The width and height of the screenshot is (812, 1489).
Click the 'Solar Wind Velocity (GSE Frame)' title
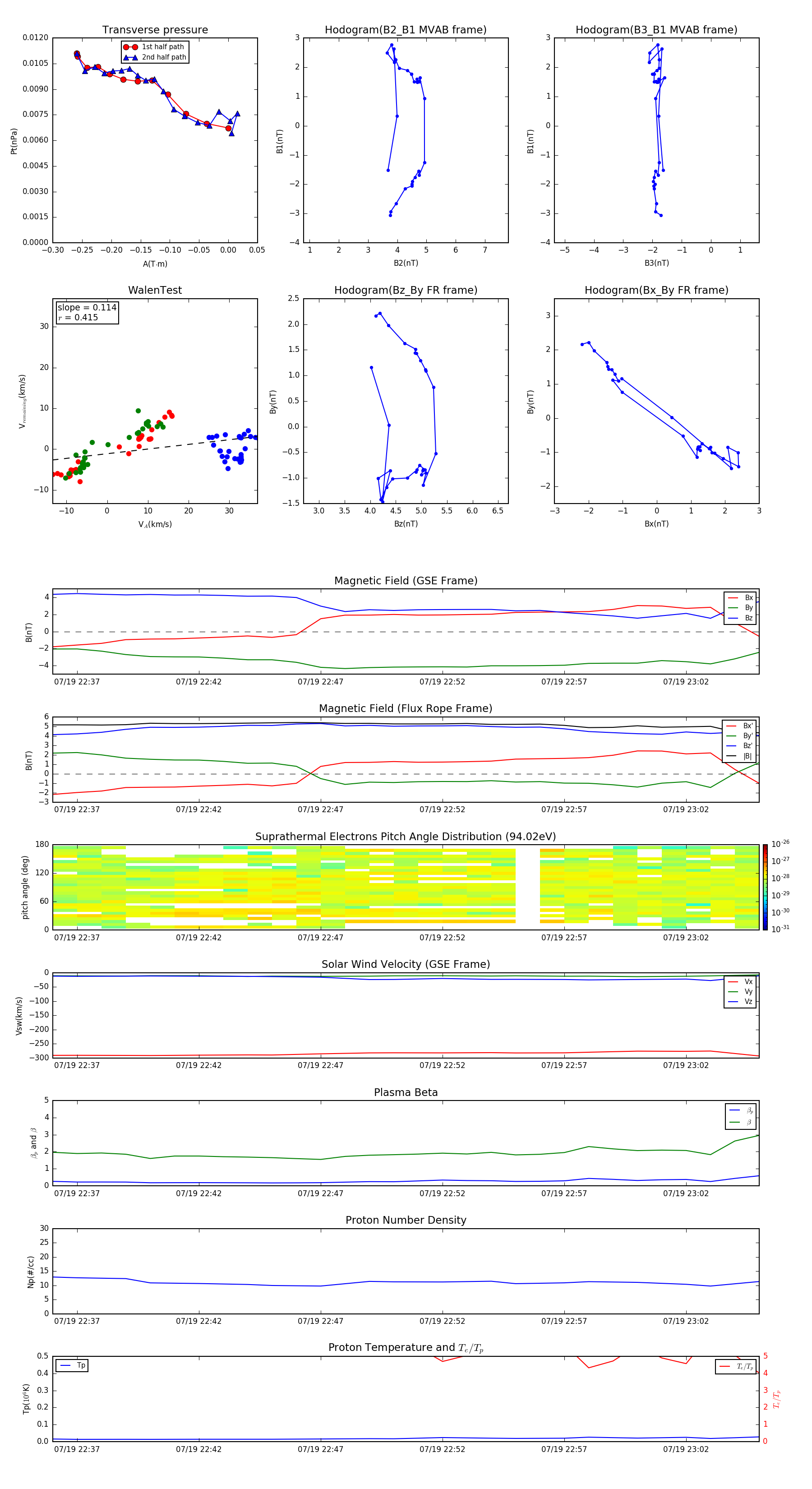[406, 964]
